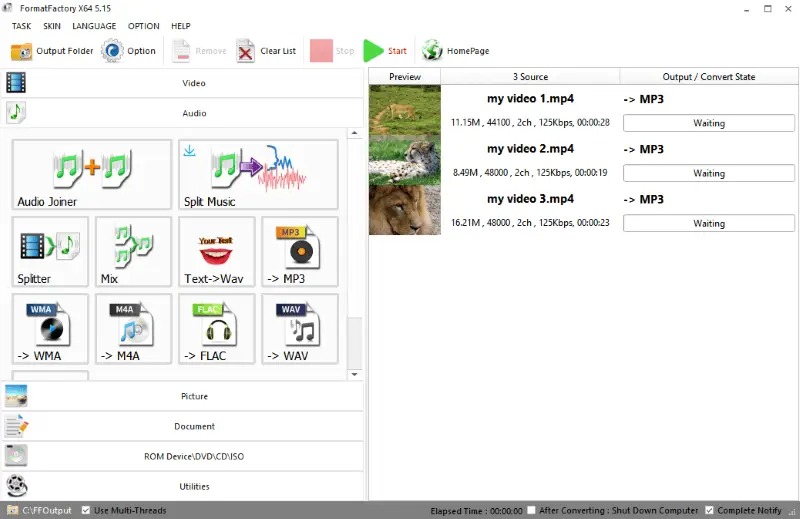This screenshot has width=800, height=519.
Task: Enable After Converting Shut Down Computer
Action: (532, 510)
